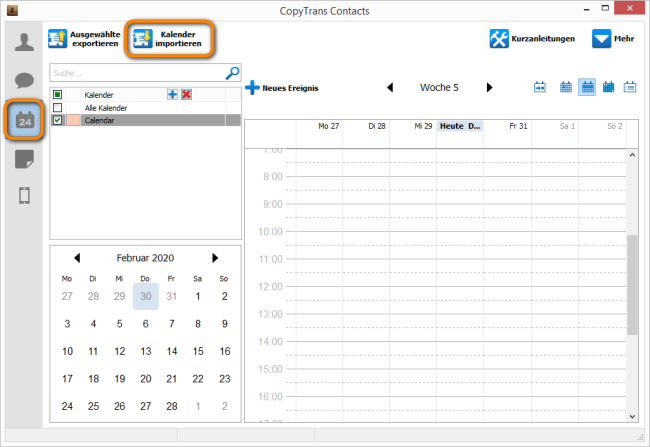
Task: Click the search magnifier icon
Action: click(232, 73)
